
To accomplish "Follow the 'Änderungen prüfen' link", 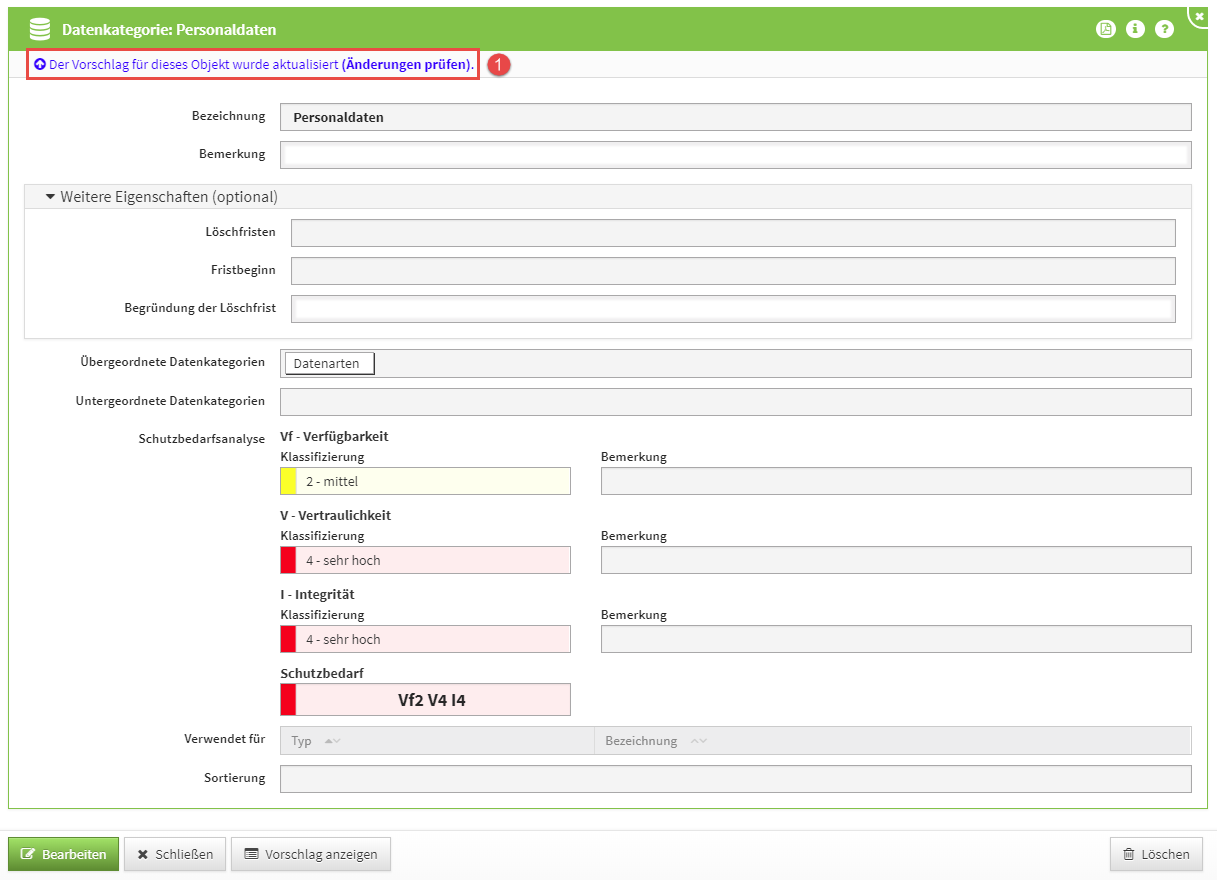I will [x=406, y=64].
